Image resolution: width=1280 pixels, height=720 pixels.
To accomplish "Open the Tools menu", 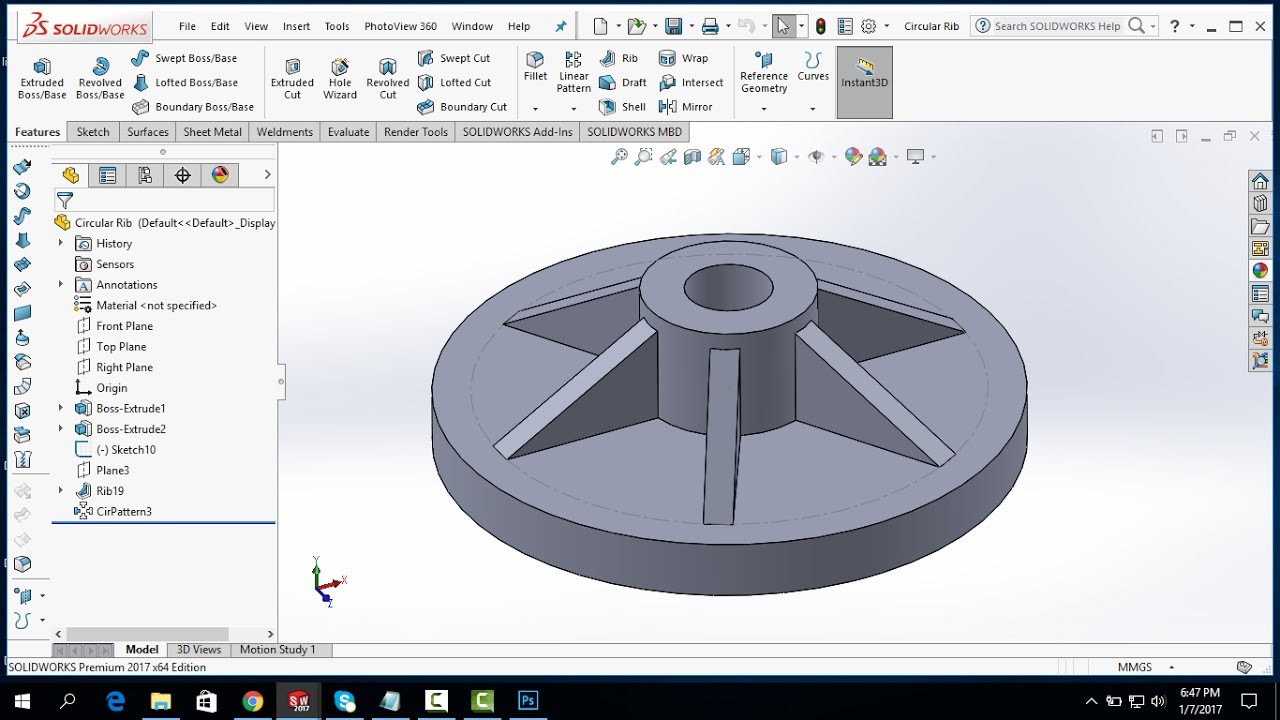I will pos(337,26).
